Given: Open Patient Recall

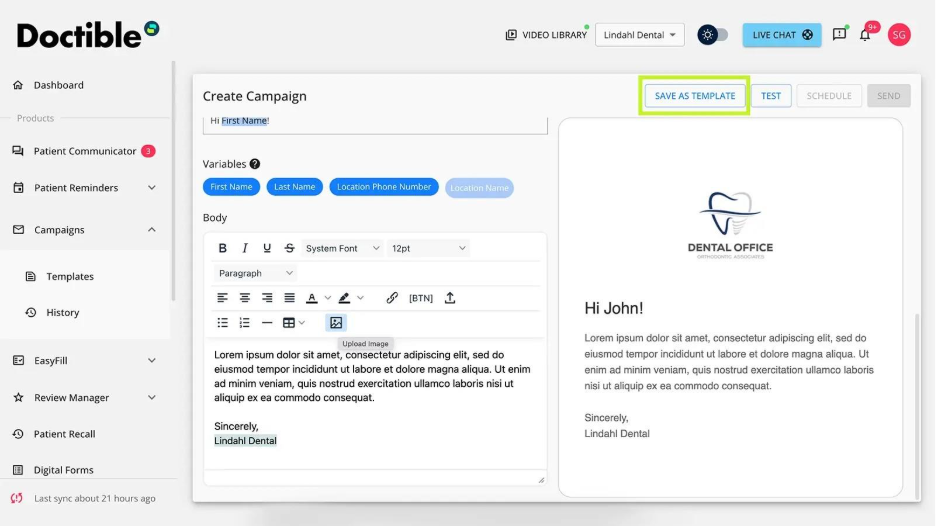Looking at the screenshot, I should pyautogui.click(x=64, y=434).
